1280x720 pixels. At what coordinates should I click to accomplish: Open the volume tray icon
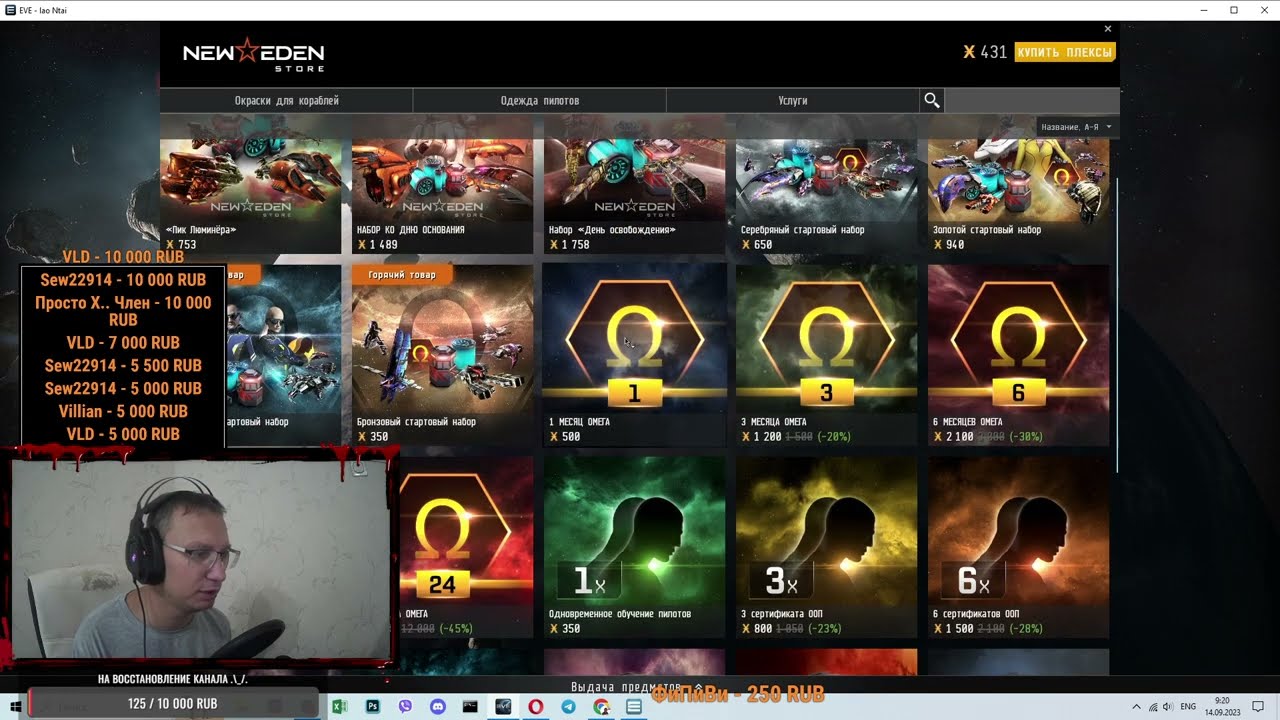(1169, 706)
